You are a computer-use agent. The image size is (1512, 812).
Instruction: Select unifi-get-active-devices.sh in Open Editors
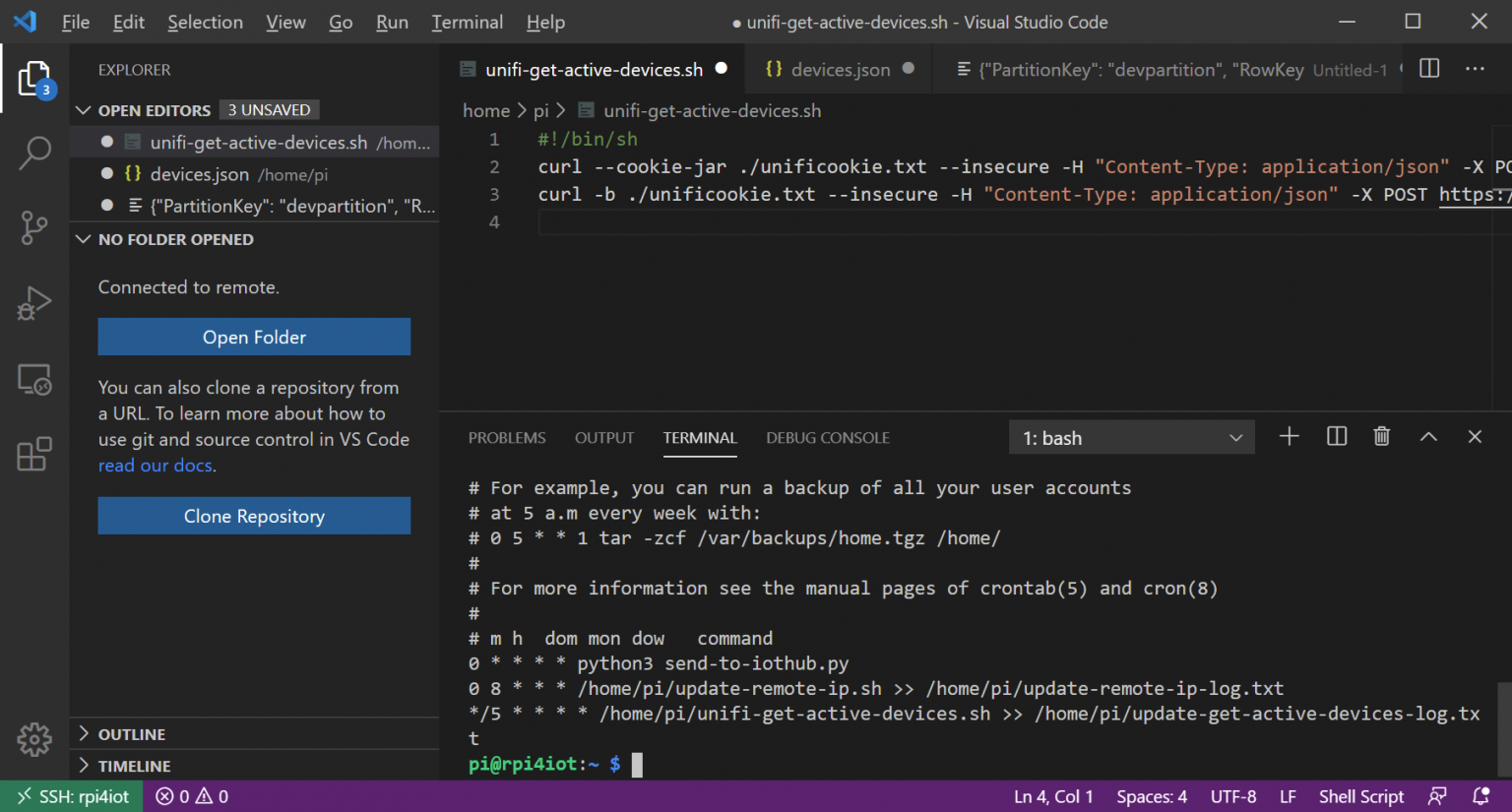click(x=255, y=142)
